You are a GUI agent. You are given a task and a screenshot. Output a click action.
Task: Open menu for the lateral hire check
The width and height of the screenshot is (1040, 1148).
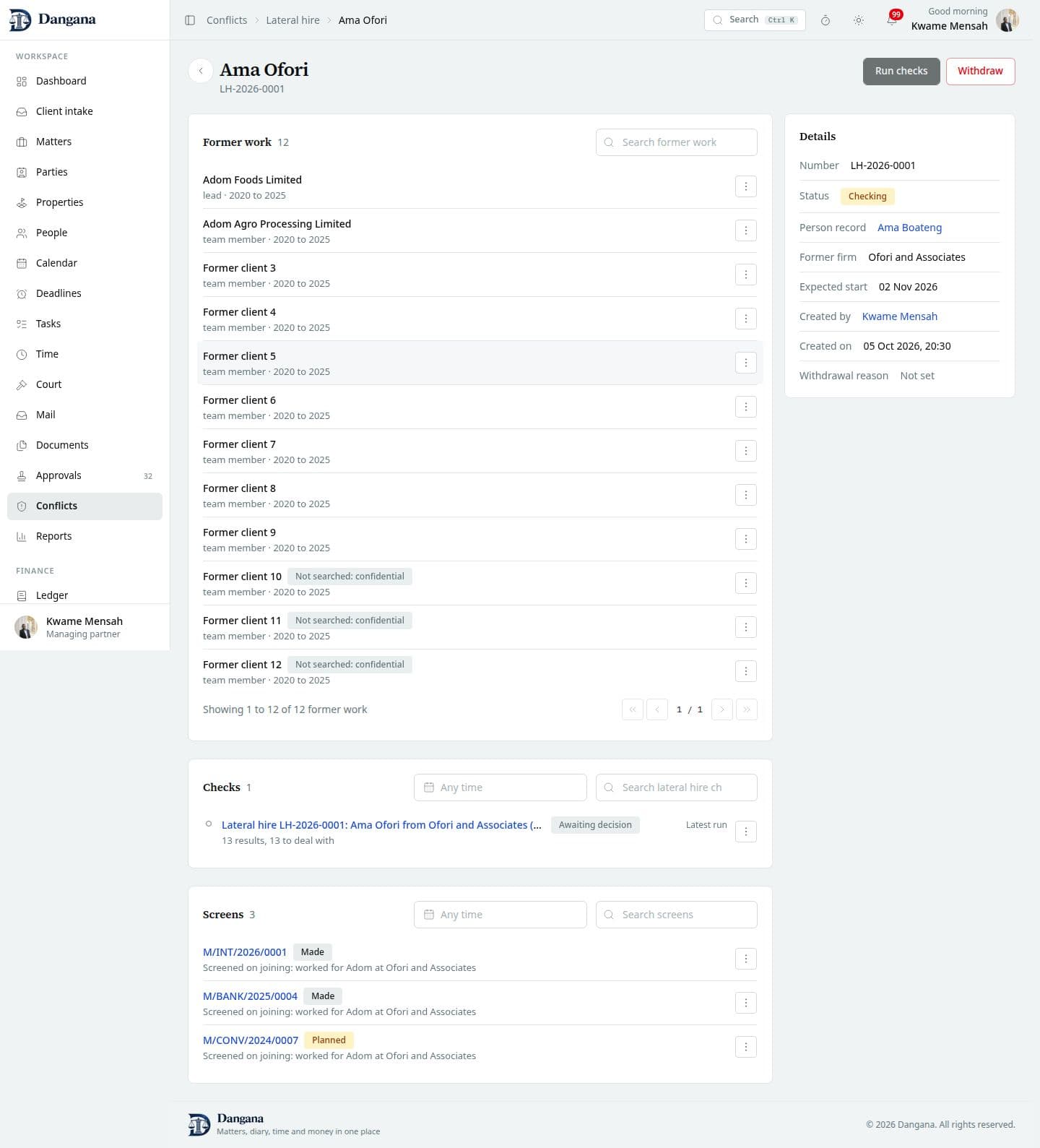(746, 832)
